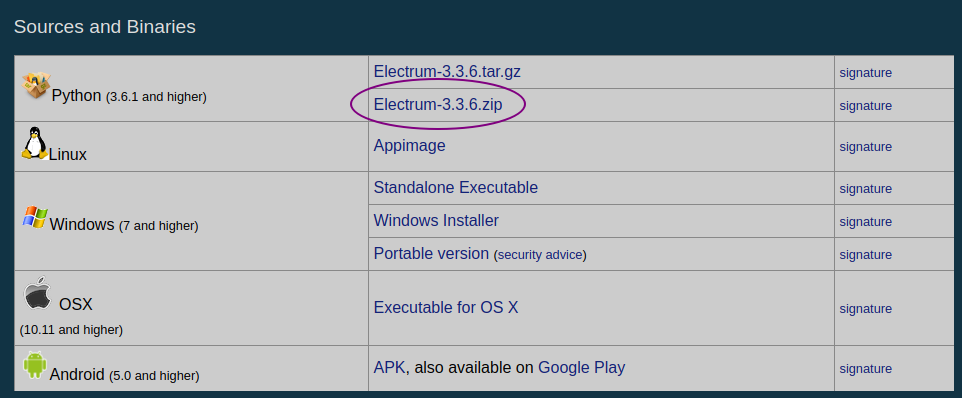Open the security advice link
This screenshot has width=962, height=398.
[539, 254]
